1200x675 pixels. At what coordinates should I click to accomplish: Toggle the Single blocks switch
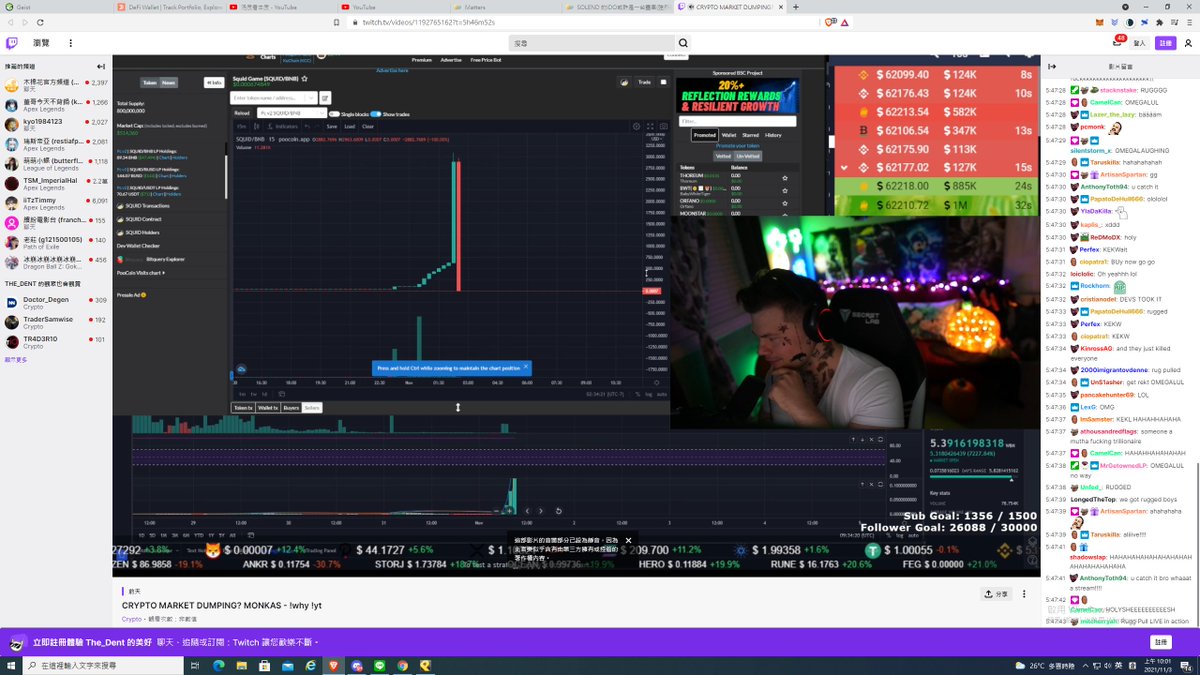334,114
